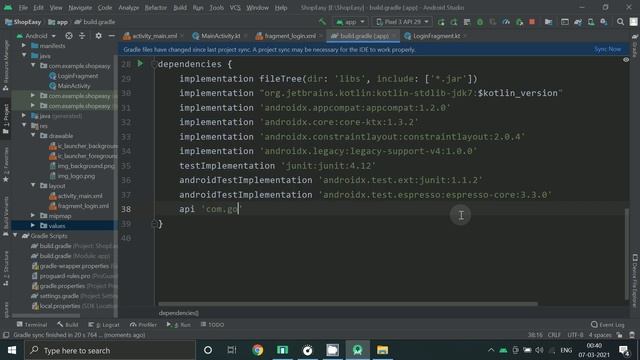Open project panel settings gear
Screen dimensions: 640x360
coord(98,36)
